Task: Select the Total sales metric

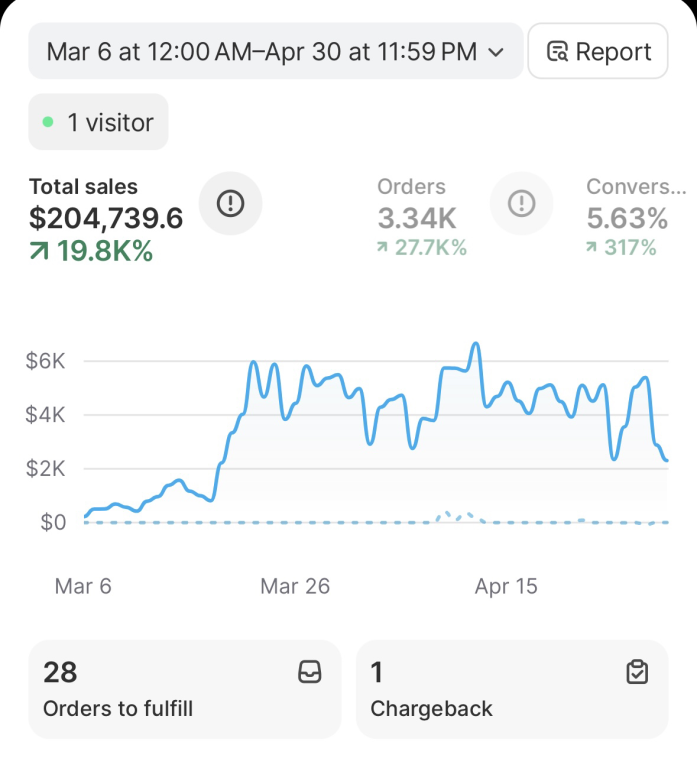Action: (106, 219)
